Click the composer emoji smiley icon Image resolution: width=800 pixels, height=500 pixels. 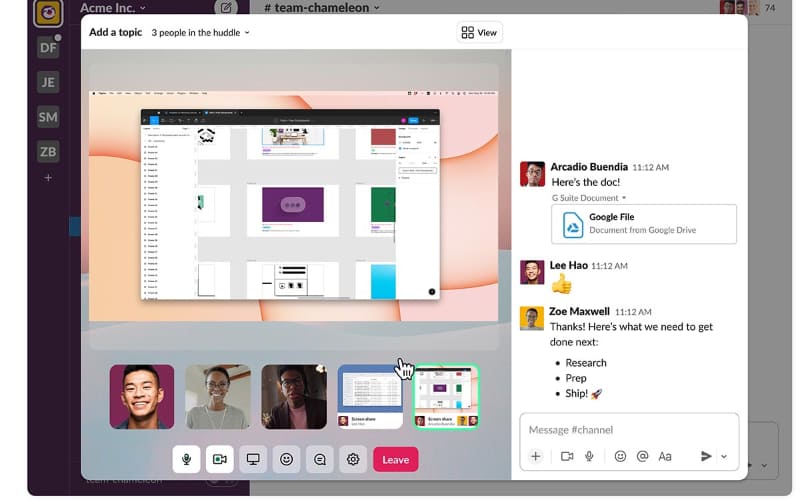[x=620, y=456]
